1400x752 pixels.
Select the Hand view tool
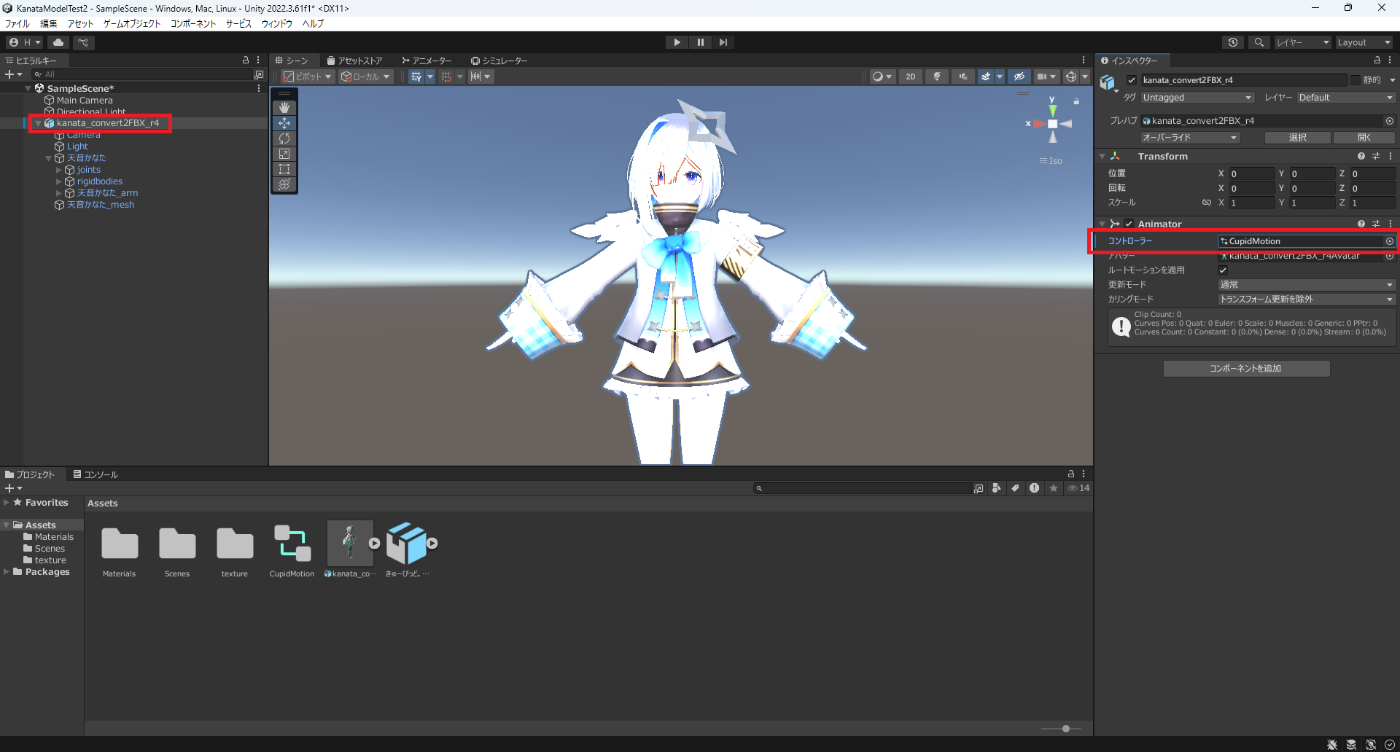point(284,106)
